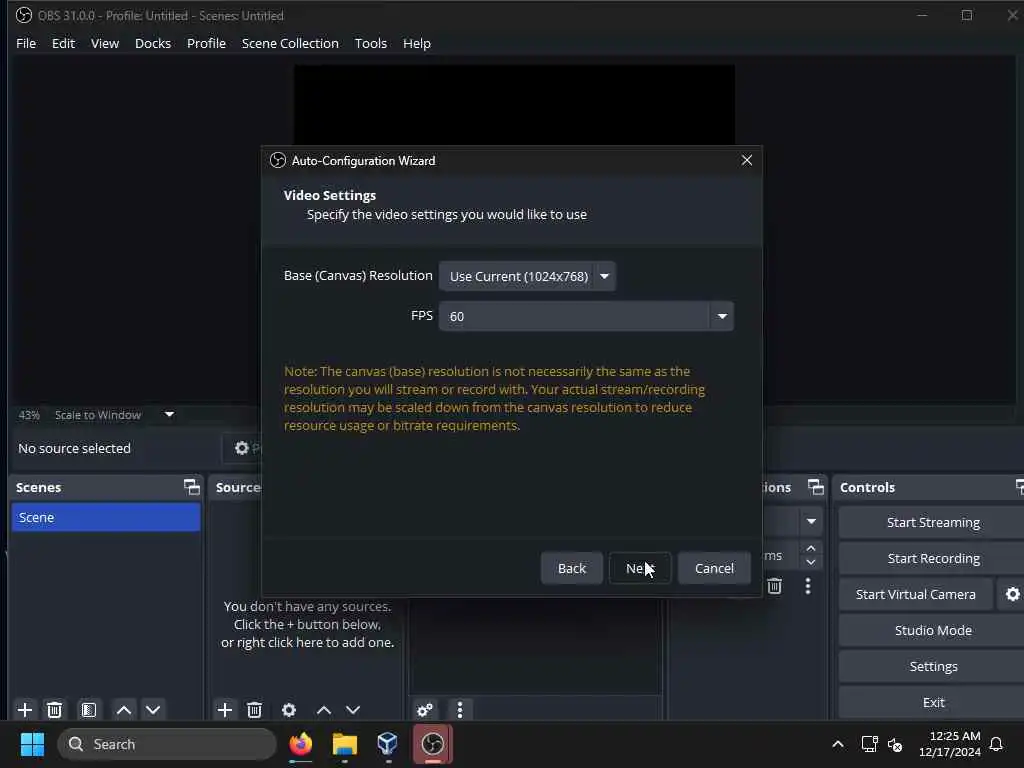Click Back in the wizard
Image resolution: width=1024 pixels, height=768 pixels.
coord(571,568)
